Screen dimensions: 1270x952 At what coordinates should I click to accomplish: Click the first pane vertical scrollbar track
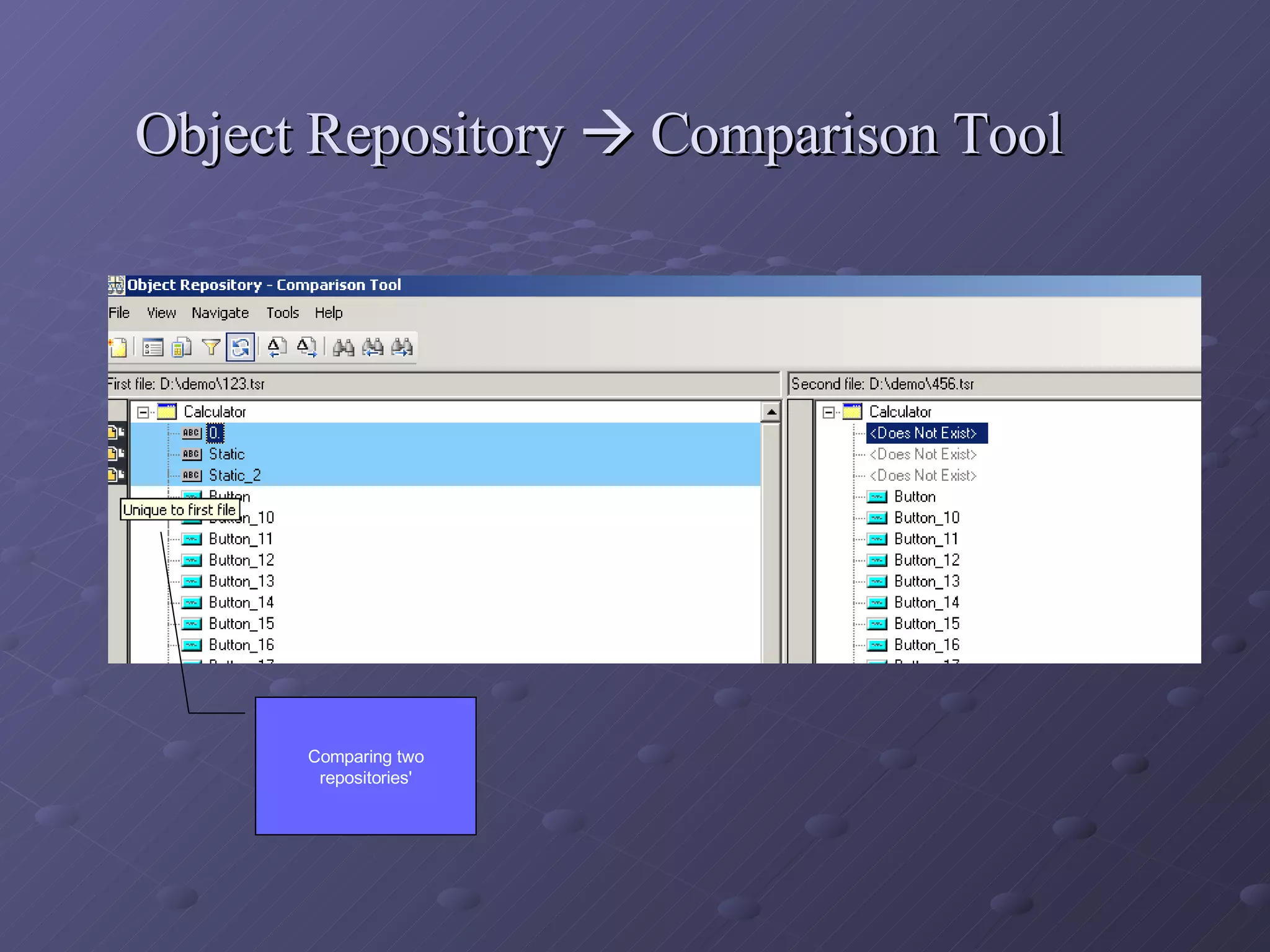pos(771,542)
